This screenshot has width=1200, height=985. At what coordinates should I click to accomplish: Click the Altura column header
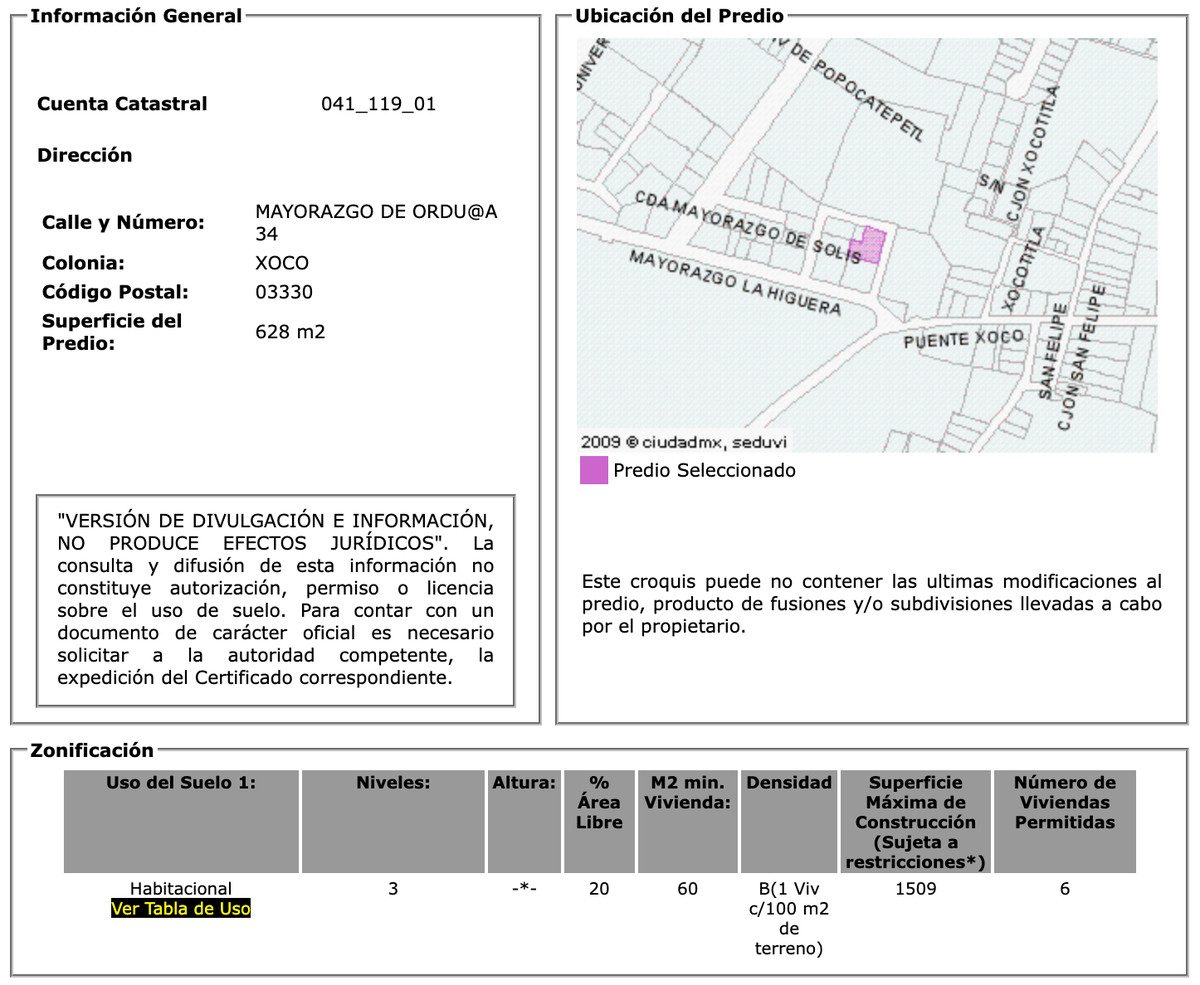coord(524,821)
